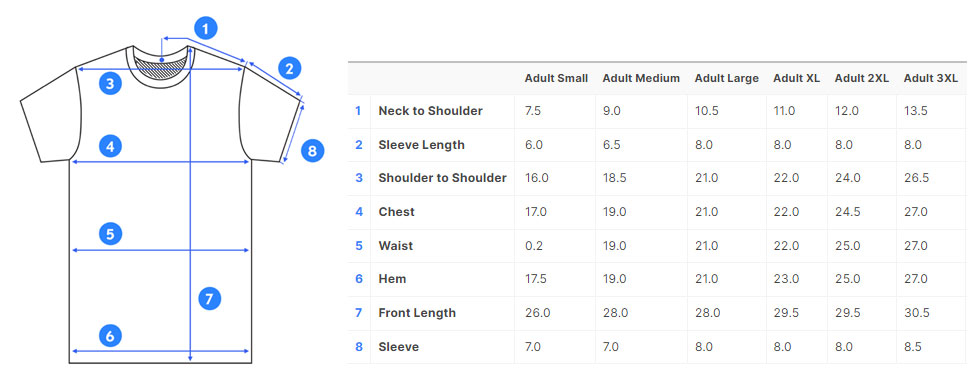
Task: Select the 30.5 front length value for 3XL
Action: [x=917, y=313]
